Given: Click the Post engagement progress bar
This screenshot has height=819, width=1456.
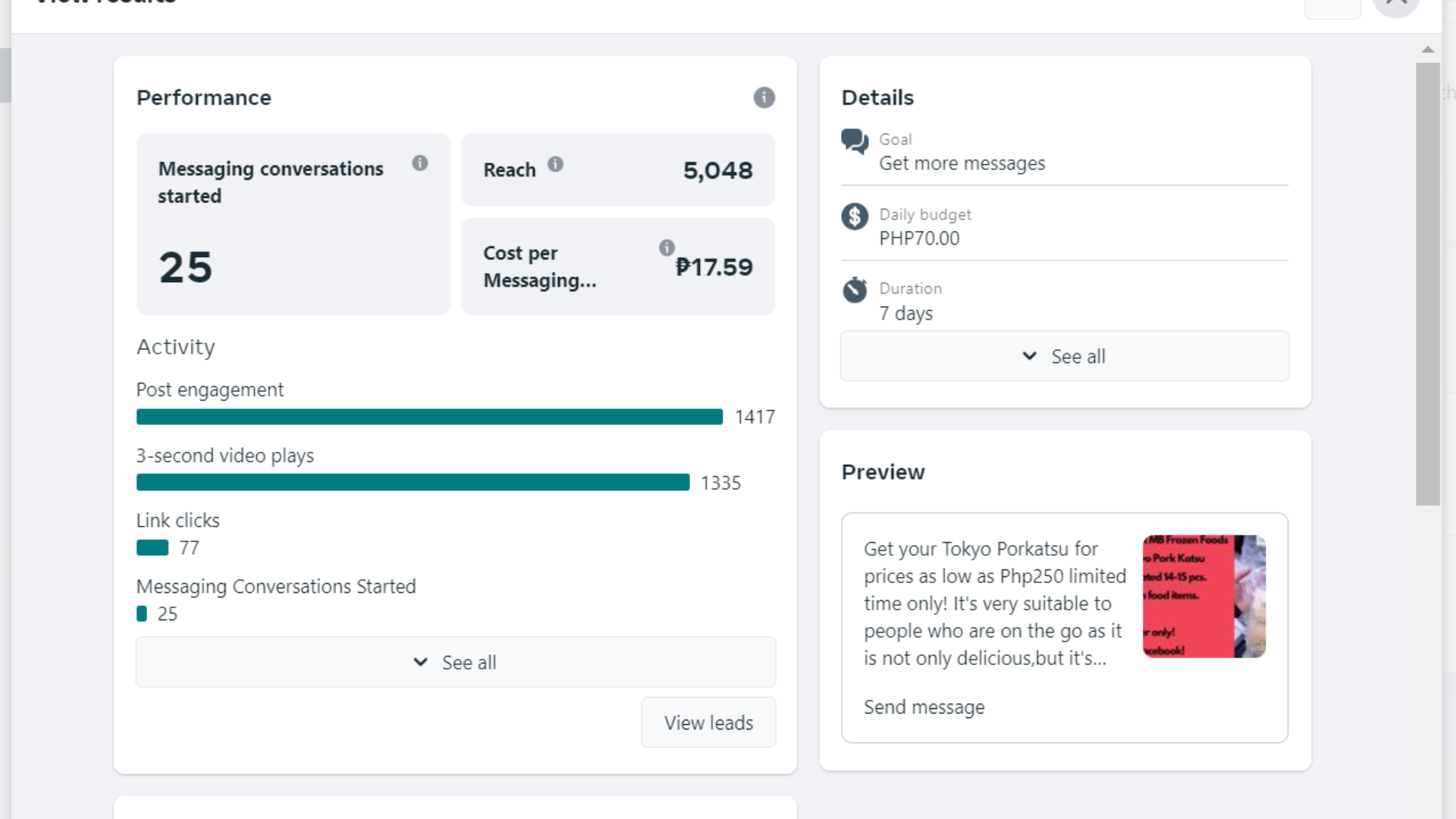Looking at the screenshot, I should (429, 417).
